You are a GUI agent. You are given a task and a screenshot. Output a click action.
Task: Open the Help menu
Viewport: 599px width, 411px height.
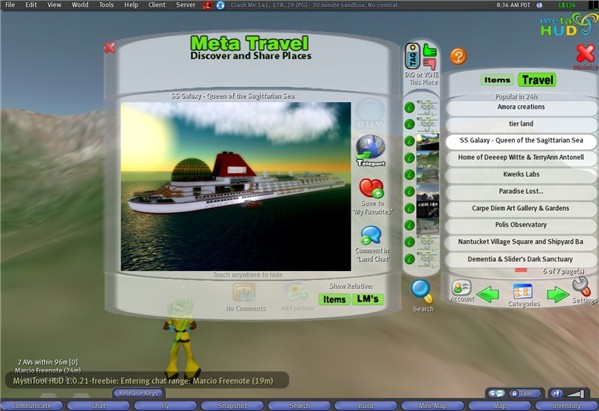pyautogui.click(x=131, y=5)
